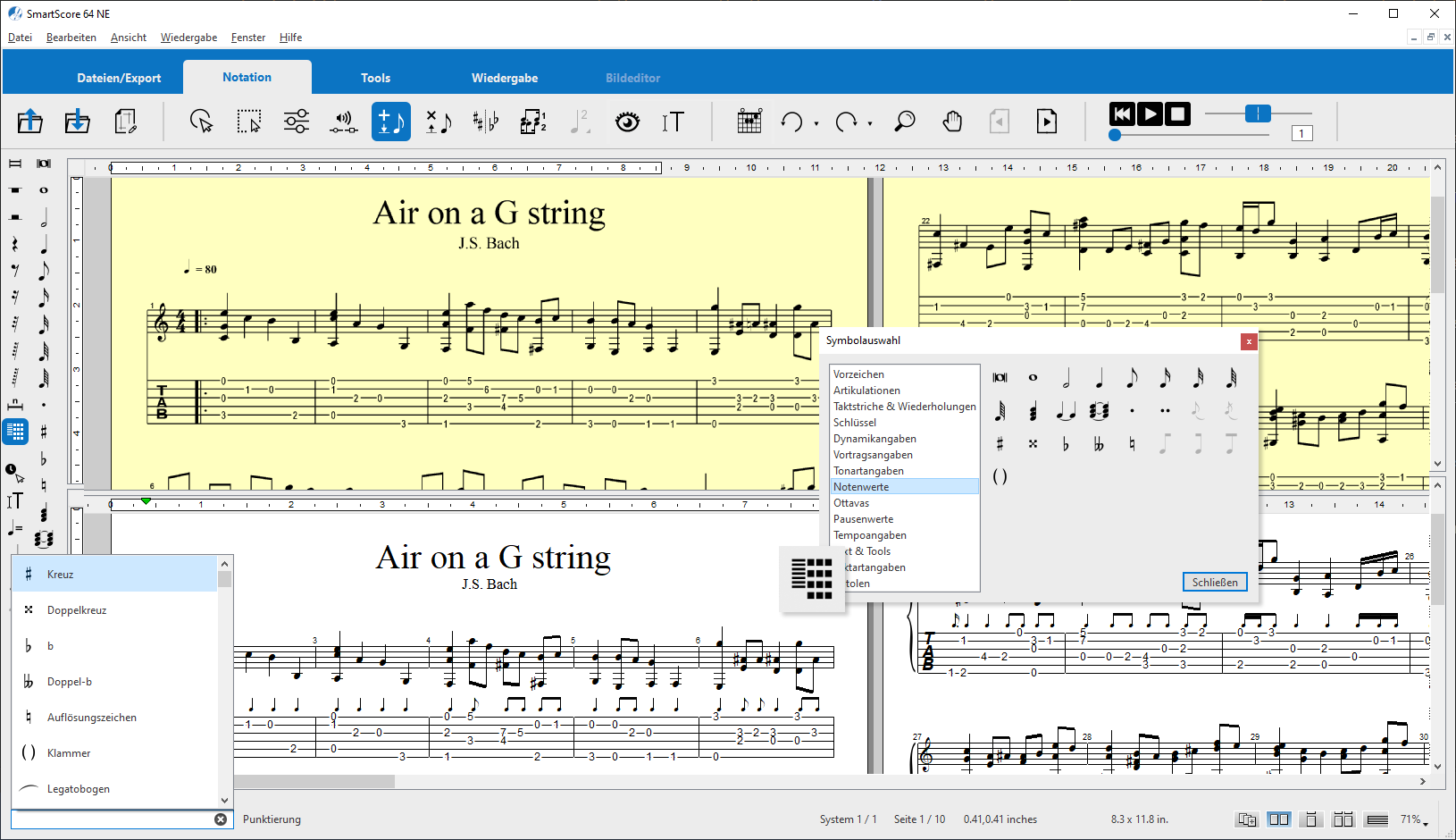Click the Schließen button
1456x840 pixels.
coord(1215,582)
